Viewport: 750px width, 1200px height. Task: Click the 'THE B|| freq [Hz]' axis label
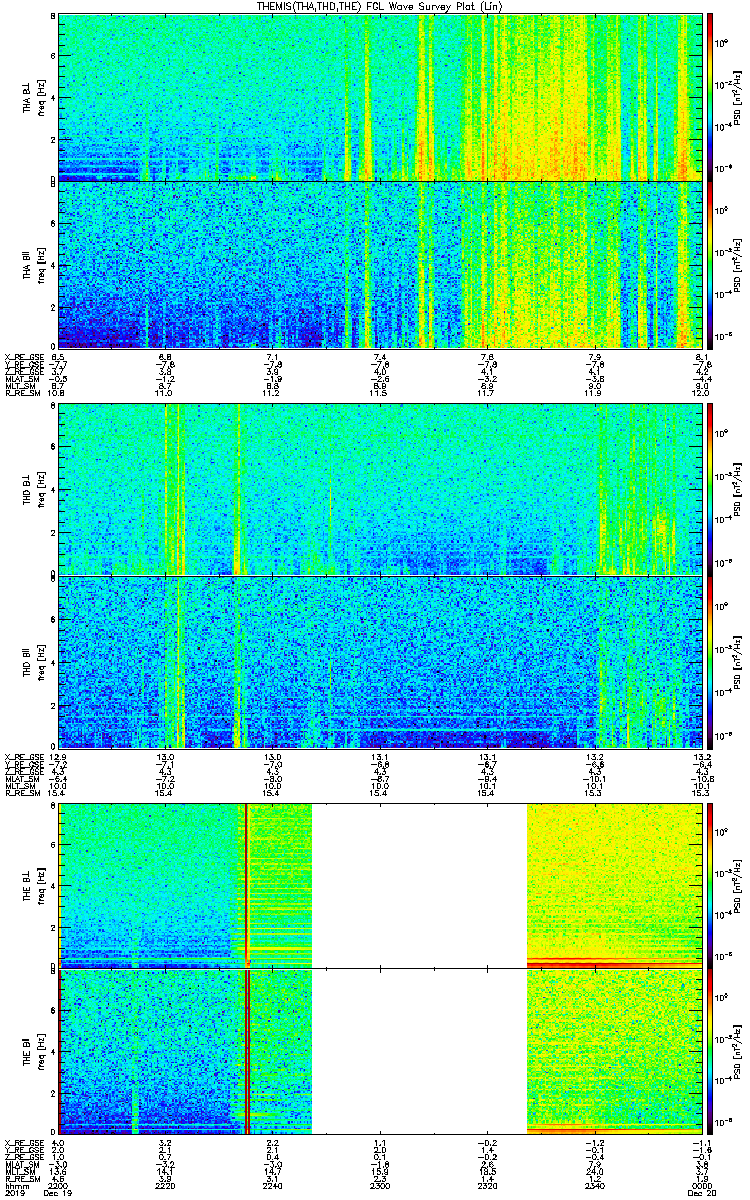coord(33,1052)
